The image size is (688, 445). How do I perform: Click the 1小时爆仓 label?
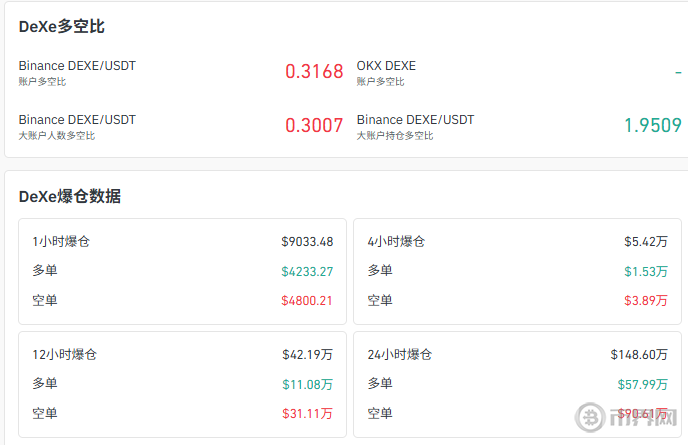point(61,241)
